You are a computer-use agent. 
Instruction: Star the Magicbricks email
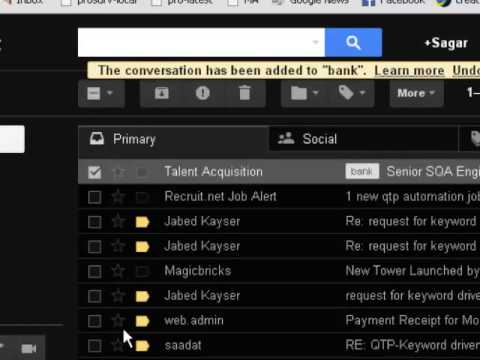coord(118,271)
